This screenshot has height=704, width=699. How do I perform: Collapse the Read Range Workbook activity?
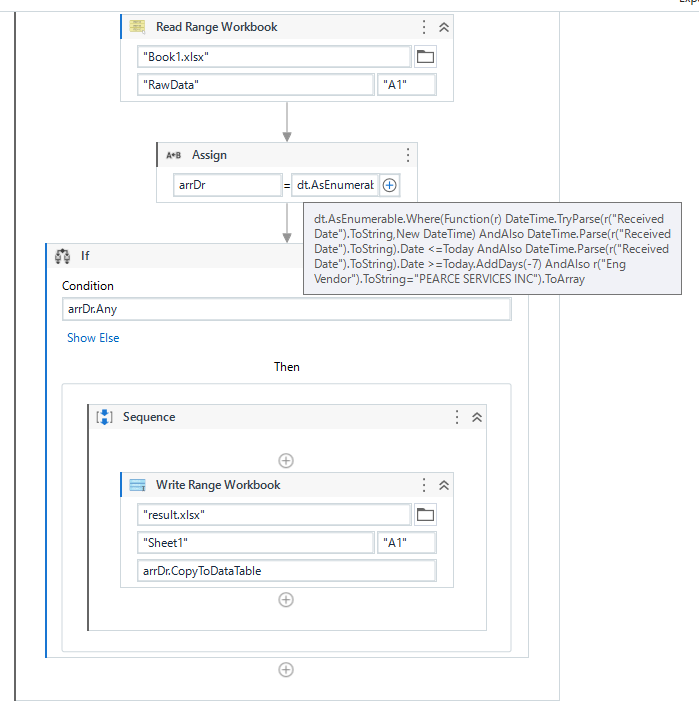pyautogui.click(x=444, y=27)
